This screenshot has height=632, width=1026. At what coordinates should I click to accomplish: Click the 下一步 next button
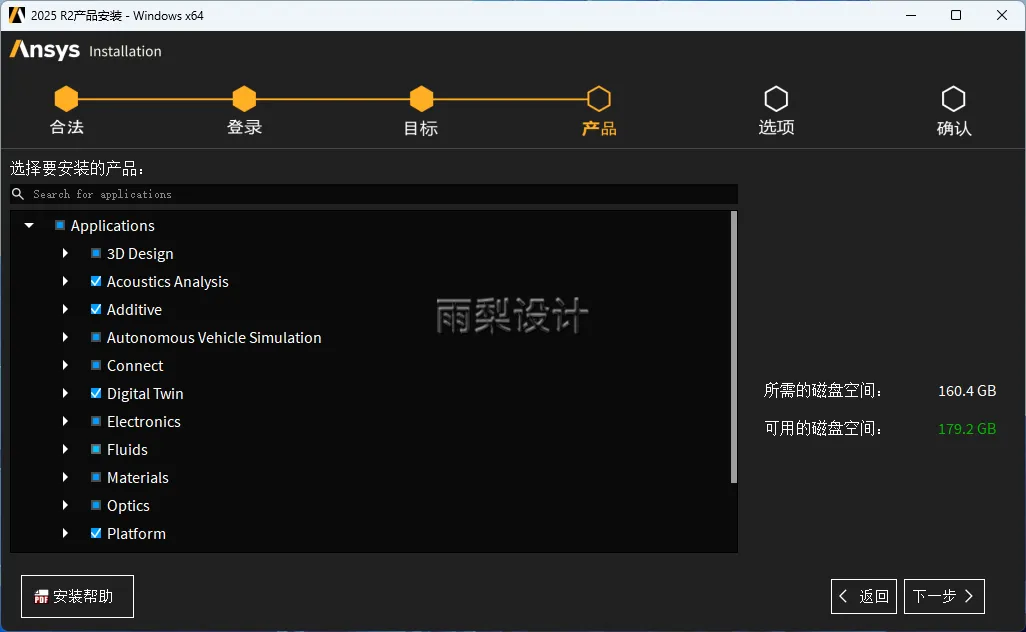[944, 596]
